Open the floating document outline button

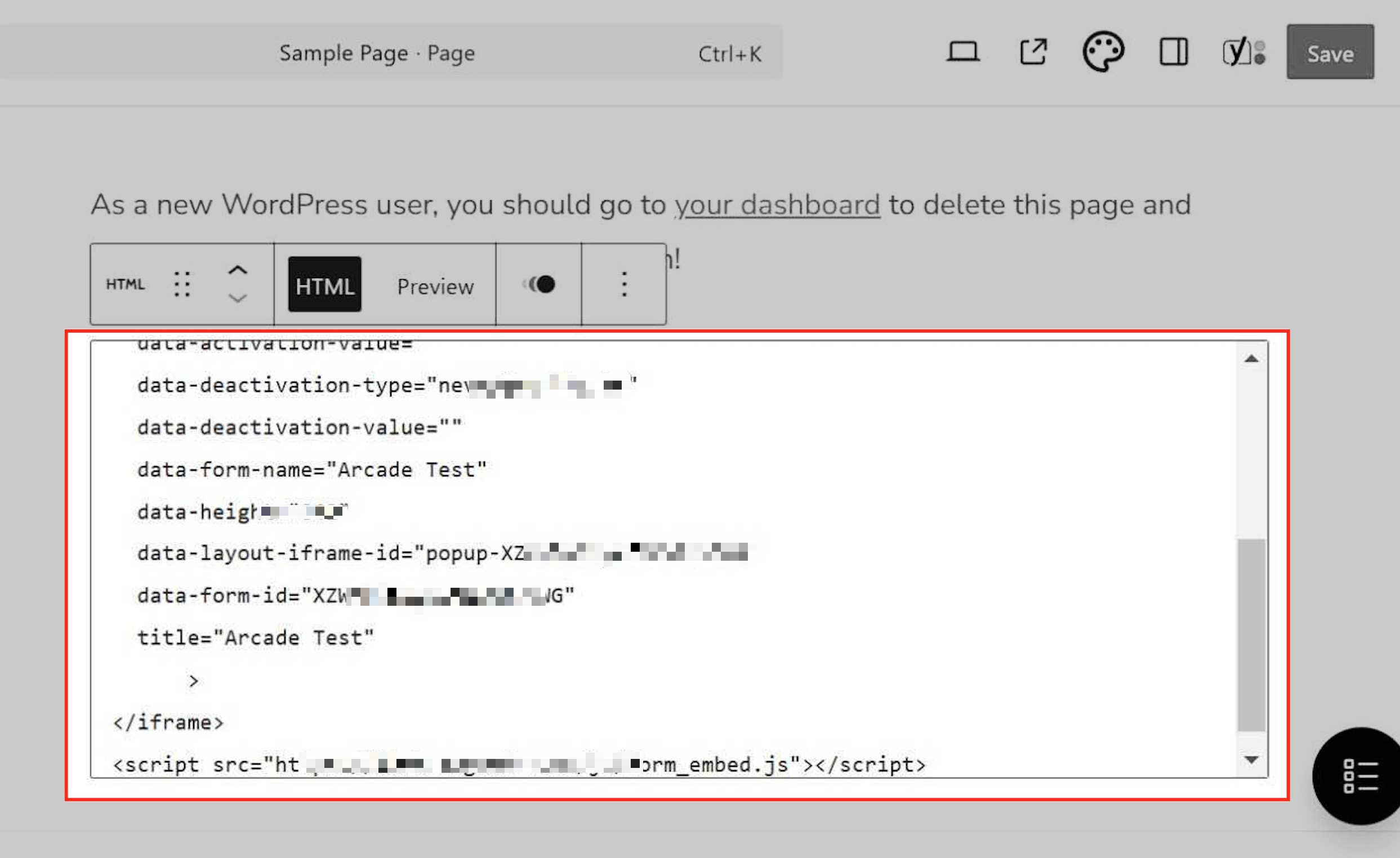pyautogui.click(x=1360, y=776)
